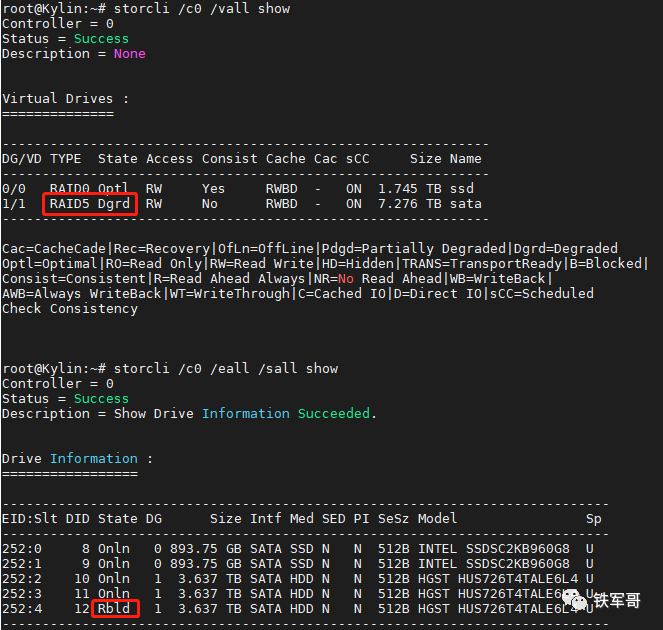Click 'HDD' media type in the 252:3 row
This screenshot has height=630, width=663.
301,594
